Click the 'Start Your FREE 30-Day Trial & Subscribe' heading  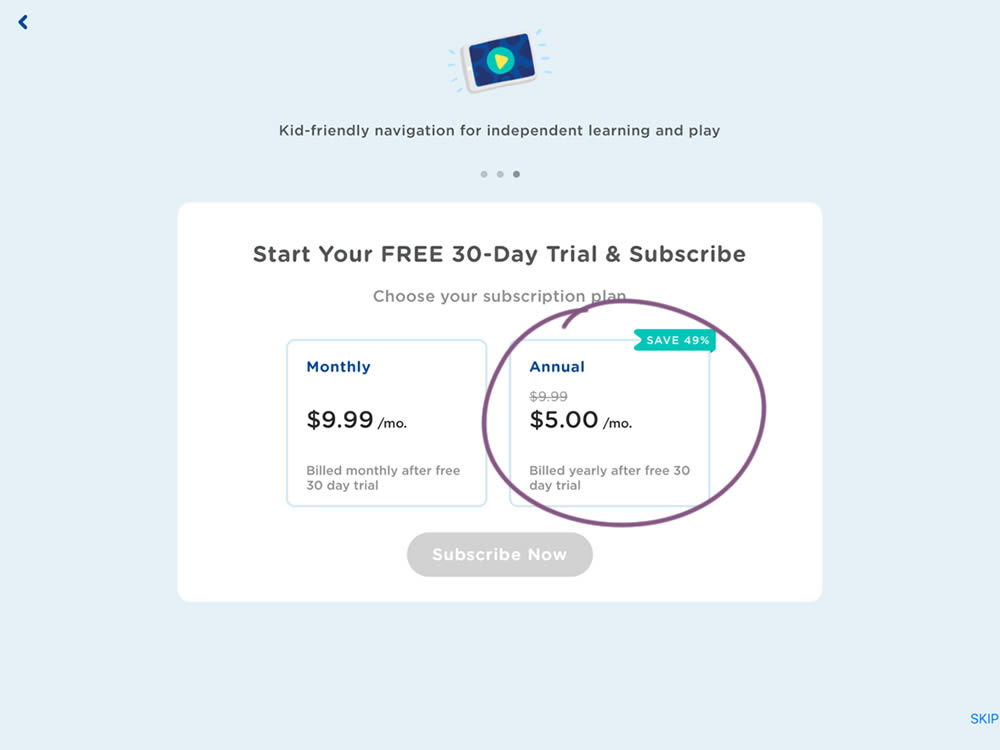pos(499,254)
